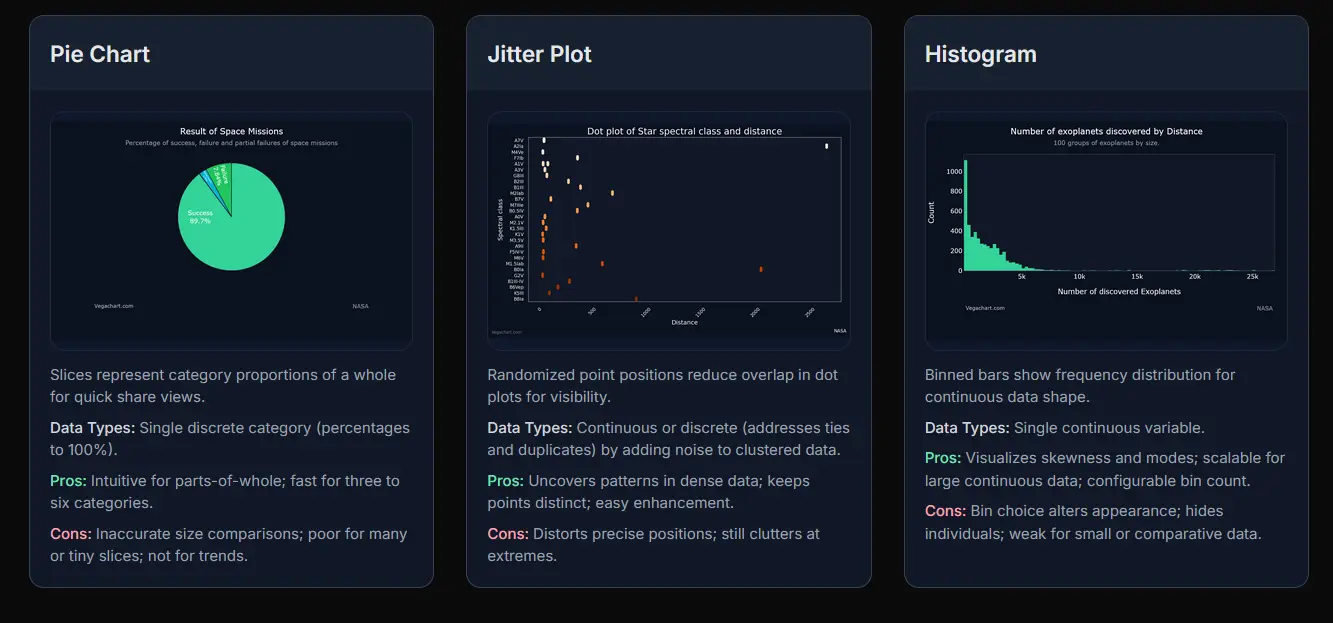Viewport: 1333px width, 623px height.
Task: Click the "Spectral class" y-axis title
Action: 500,218
